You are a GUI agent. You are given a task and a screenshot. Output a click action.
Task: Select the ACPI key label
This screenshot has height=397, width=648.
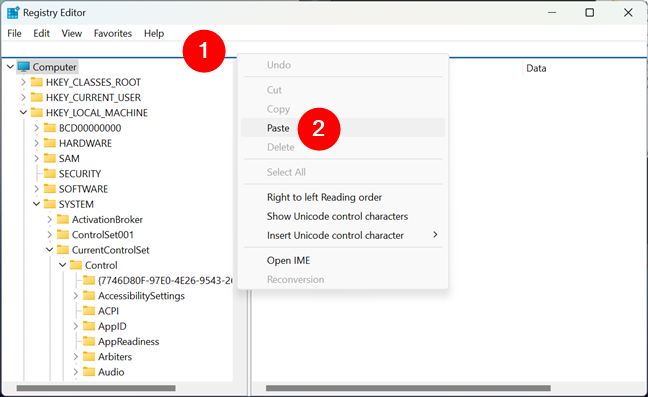108,311
